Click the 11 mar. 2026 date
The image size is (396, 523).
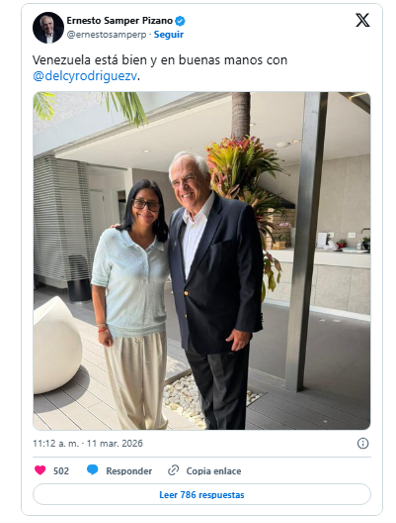114,443
